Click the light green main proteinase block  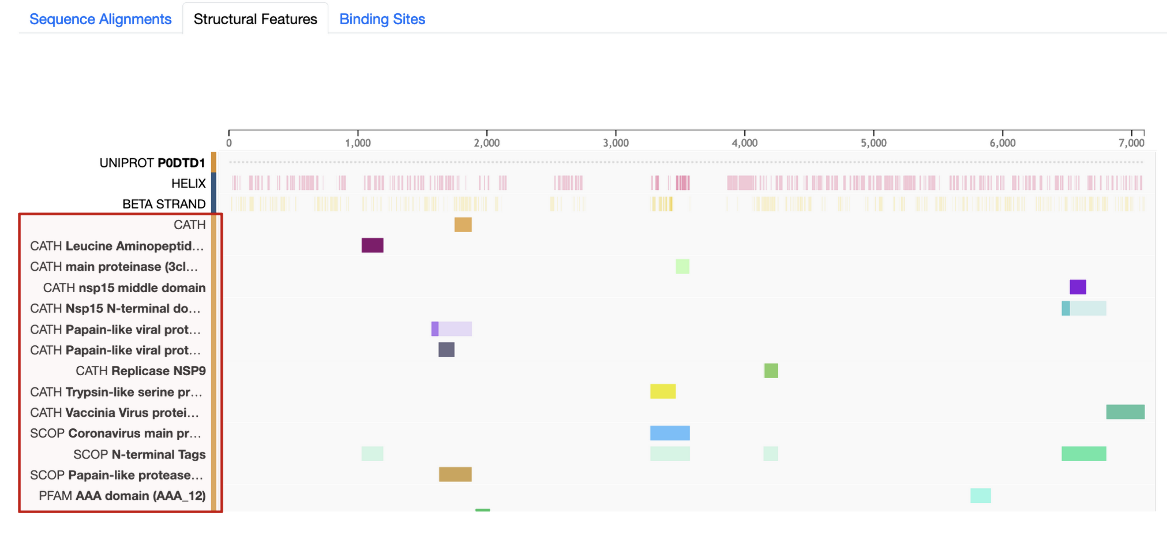[682, 266]
